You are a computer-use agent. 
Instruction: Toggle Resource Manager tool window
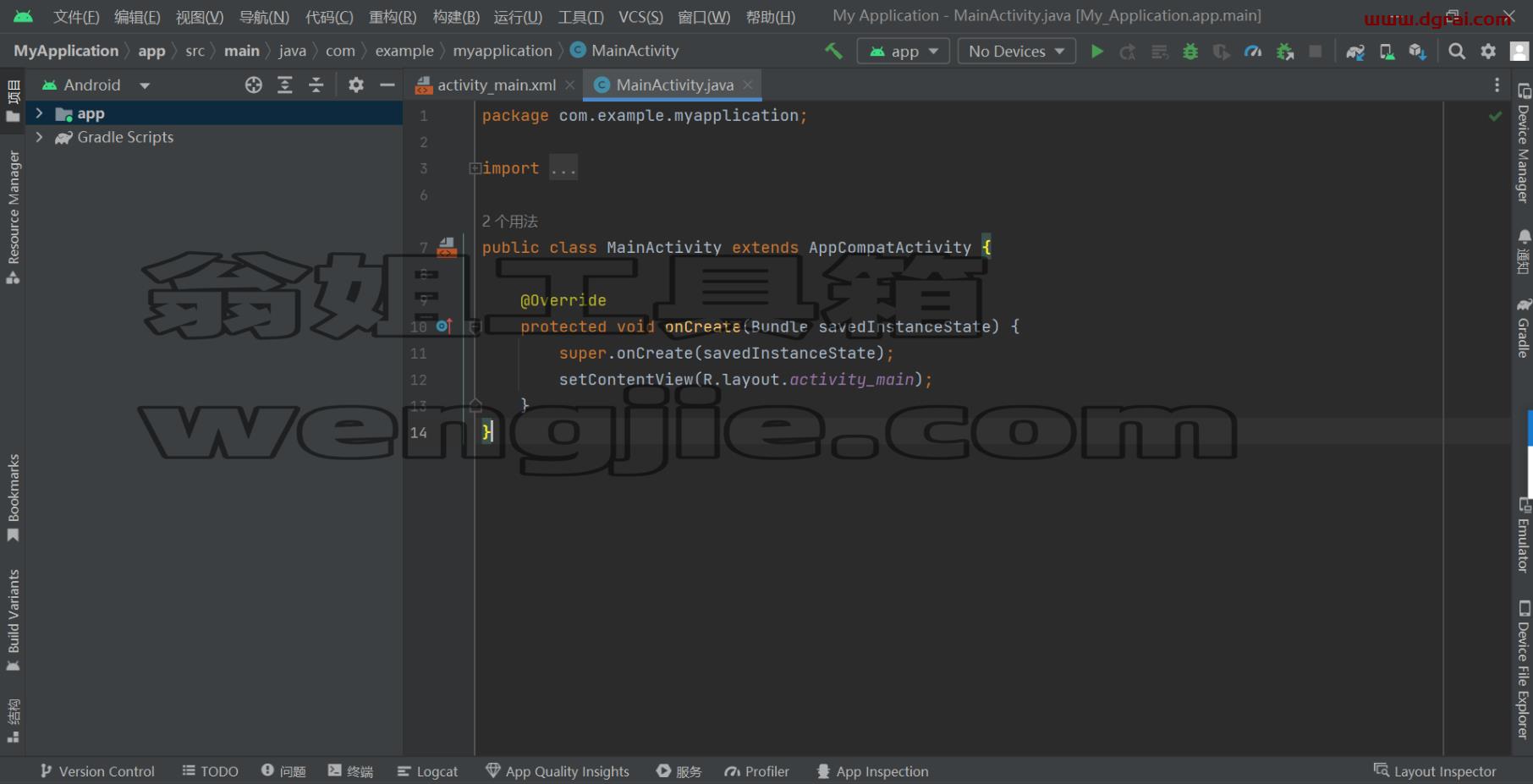click(x=13, y=217)
